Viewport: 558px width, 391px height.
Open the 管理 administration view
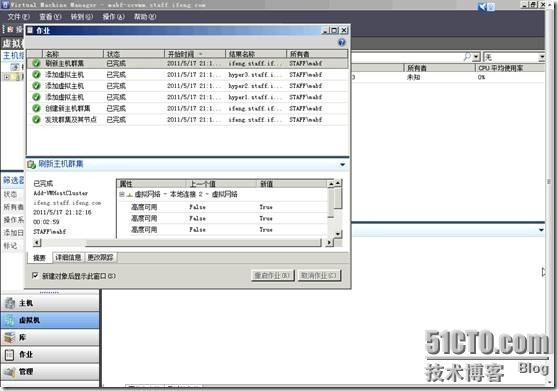50,371
